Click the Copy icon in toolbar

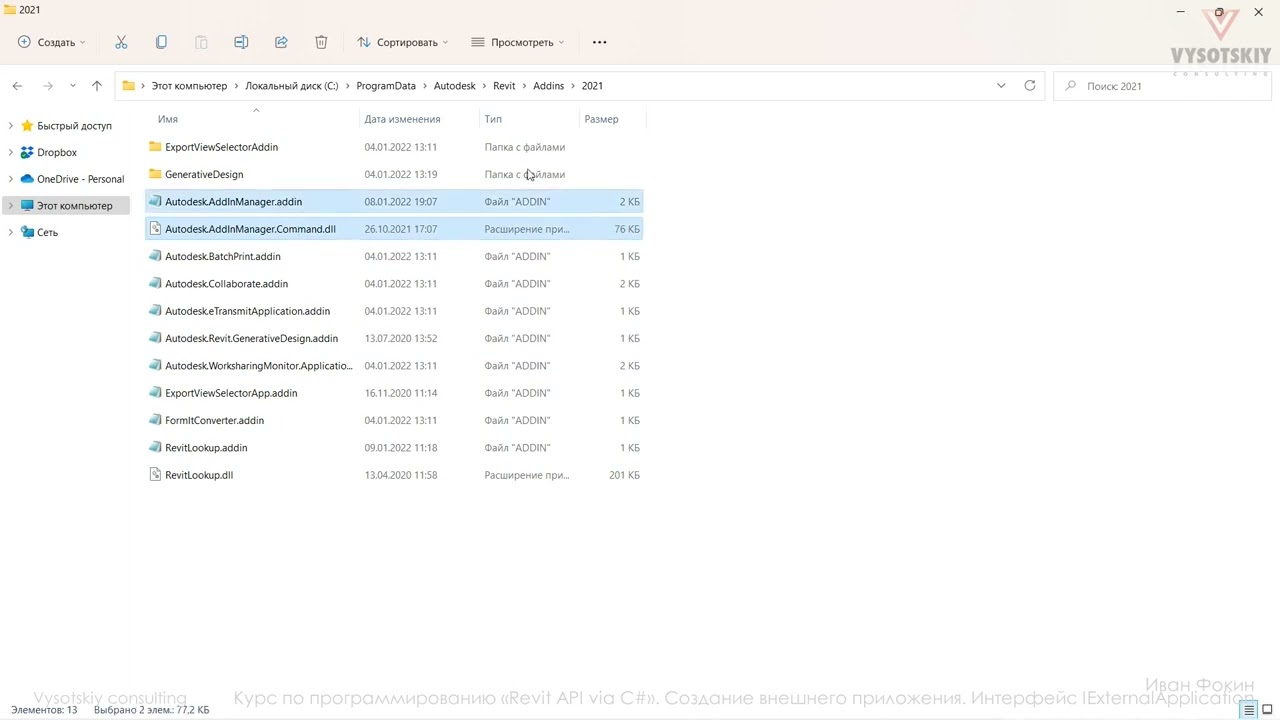[x=161, y=42]
